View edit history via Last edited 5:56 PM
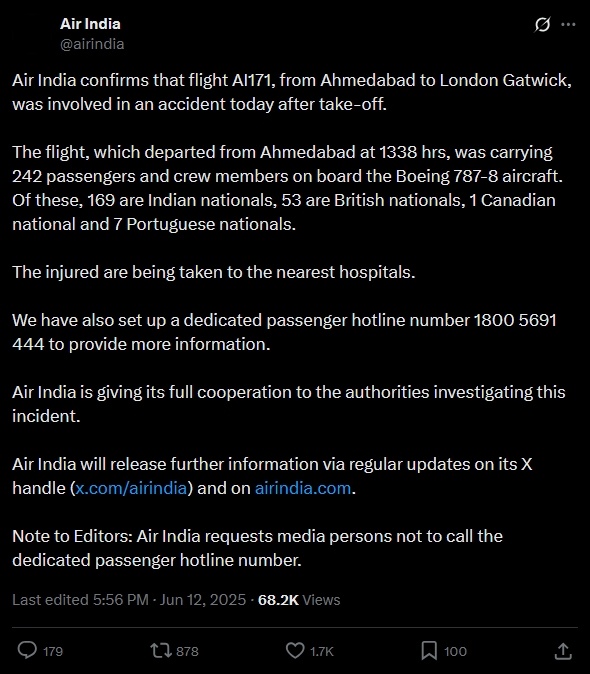Viewport: 590px width, 674px height. click(80, 600)
